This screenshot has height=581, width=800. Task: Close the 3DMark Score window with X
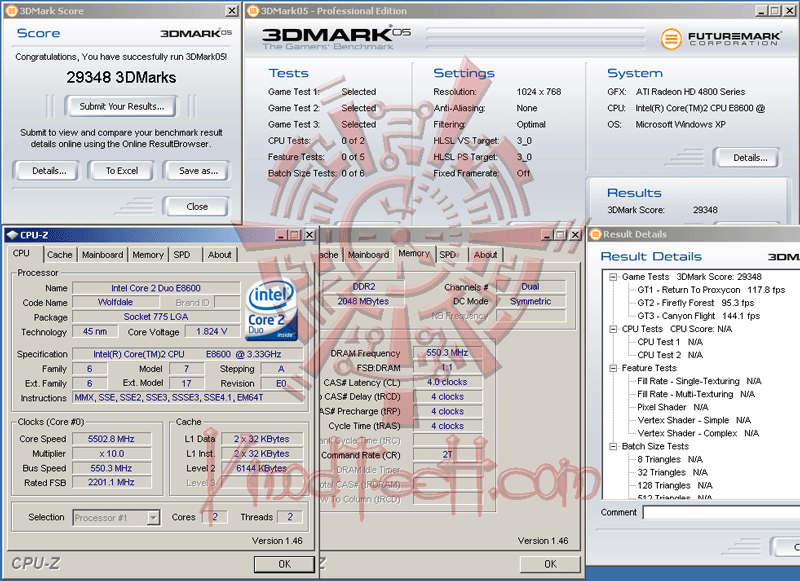[232, 11]
